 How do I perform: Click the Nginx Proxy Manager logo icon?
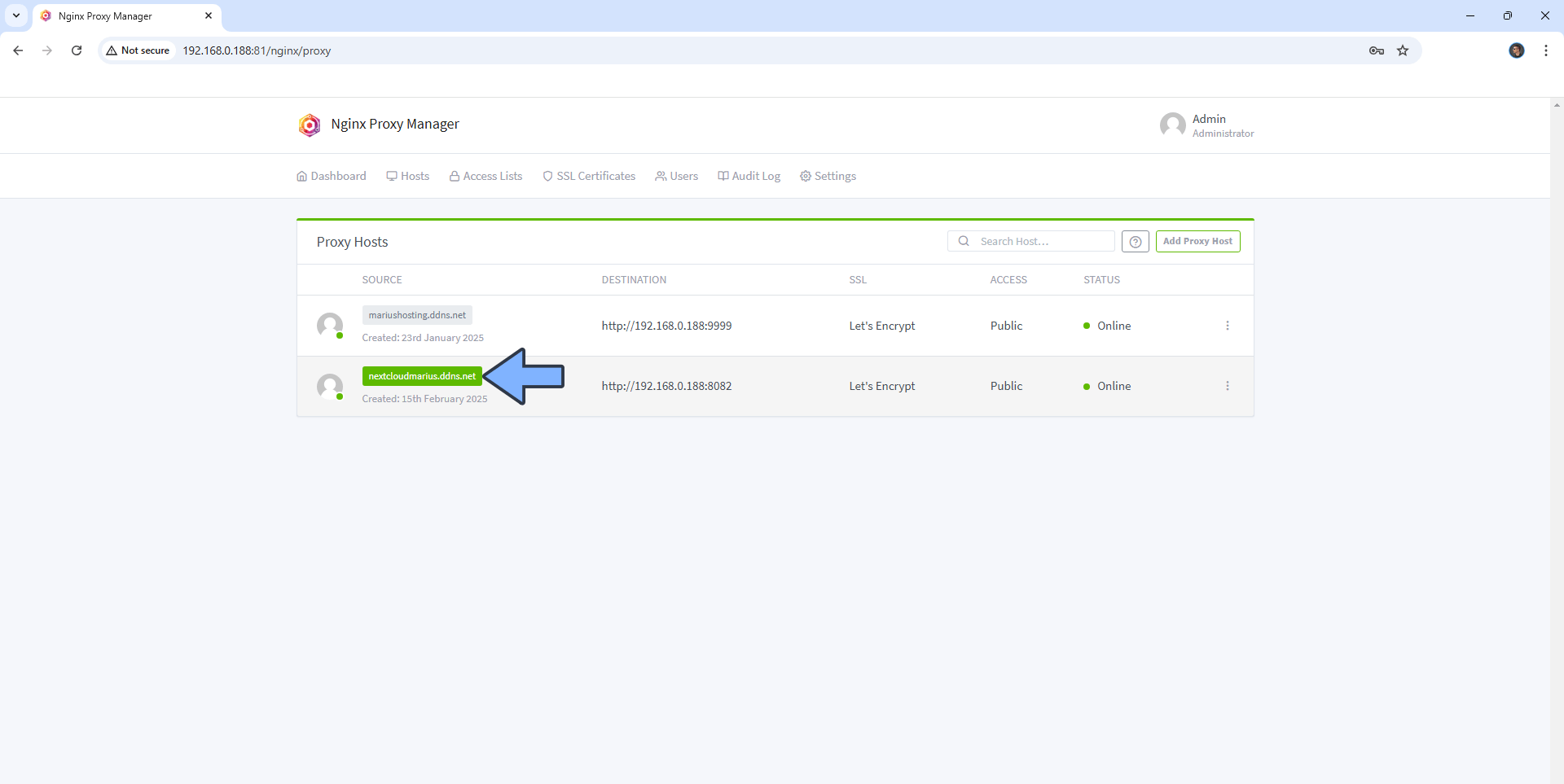pos(310,125)
